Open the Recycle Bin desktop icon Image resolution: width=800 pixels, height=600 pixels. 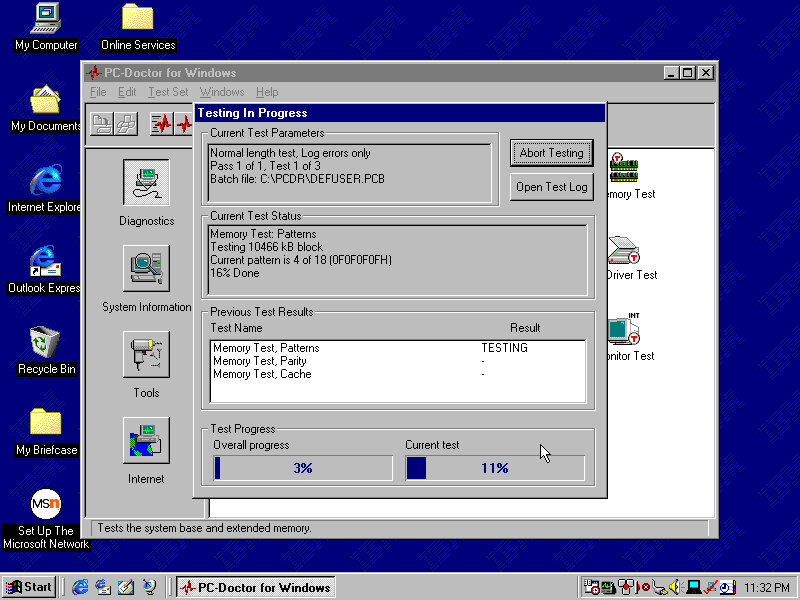click(45, 342)
